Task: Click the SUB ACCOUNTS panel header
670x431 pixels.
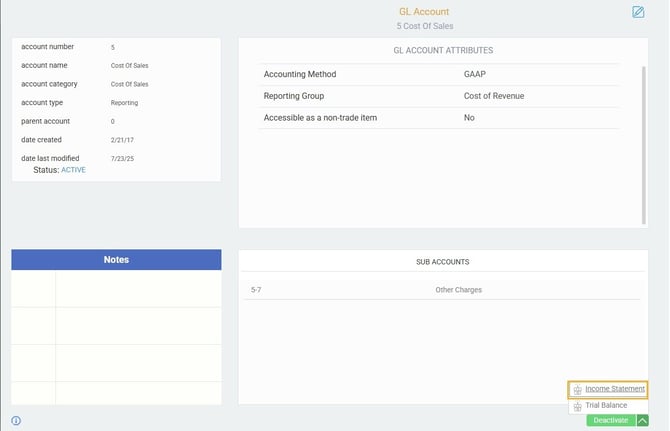Action: click(443, 262)
